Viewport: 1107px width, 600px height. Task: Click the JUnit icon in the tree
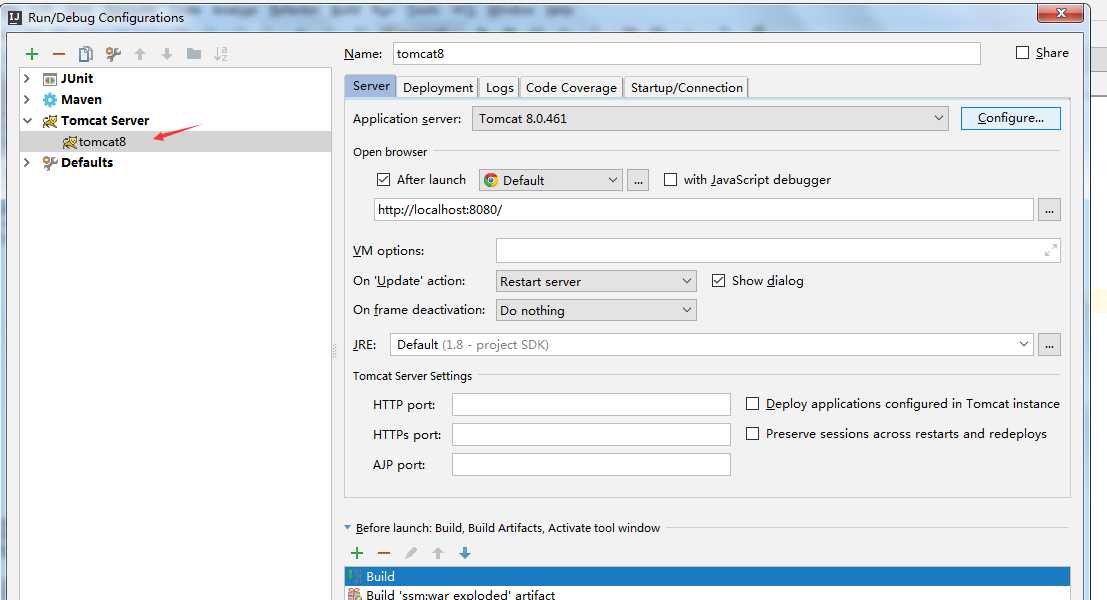click(49, 79)
